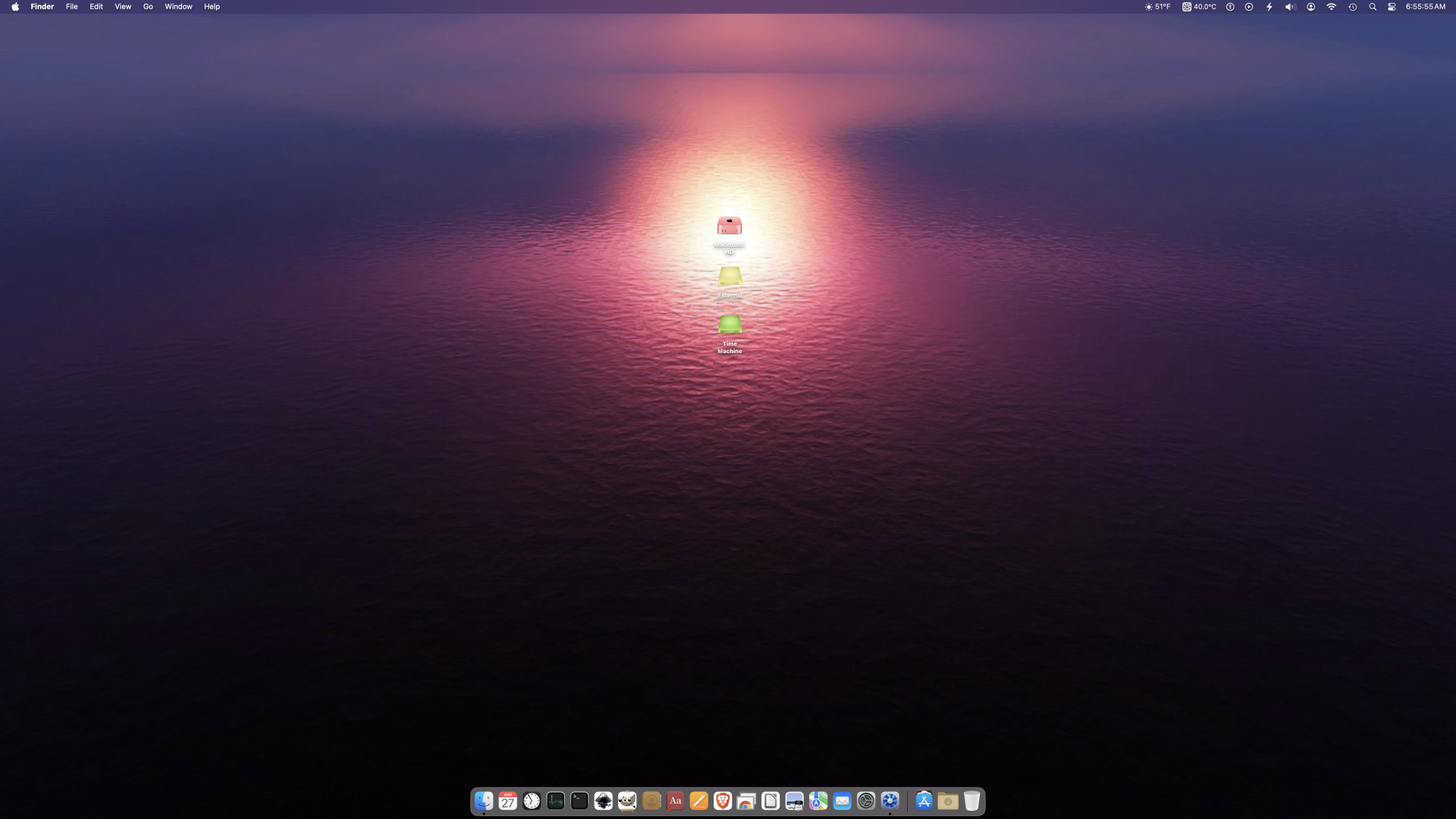Open Brave browser from the Dock

(x=722, y=801)
